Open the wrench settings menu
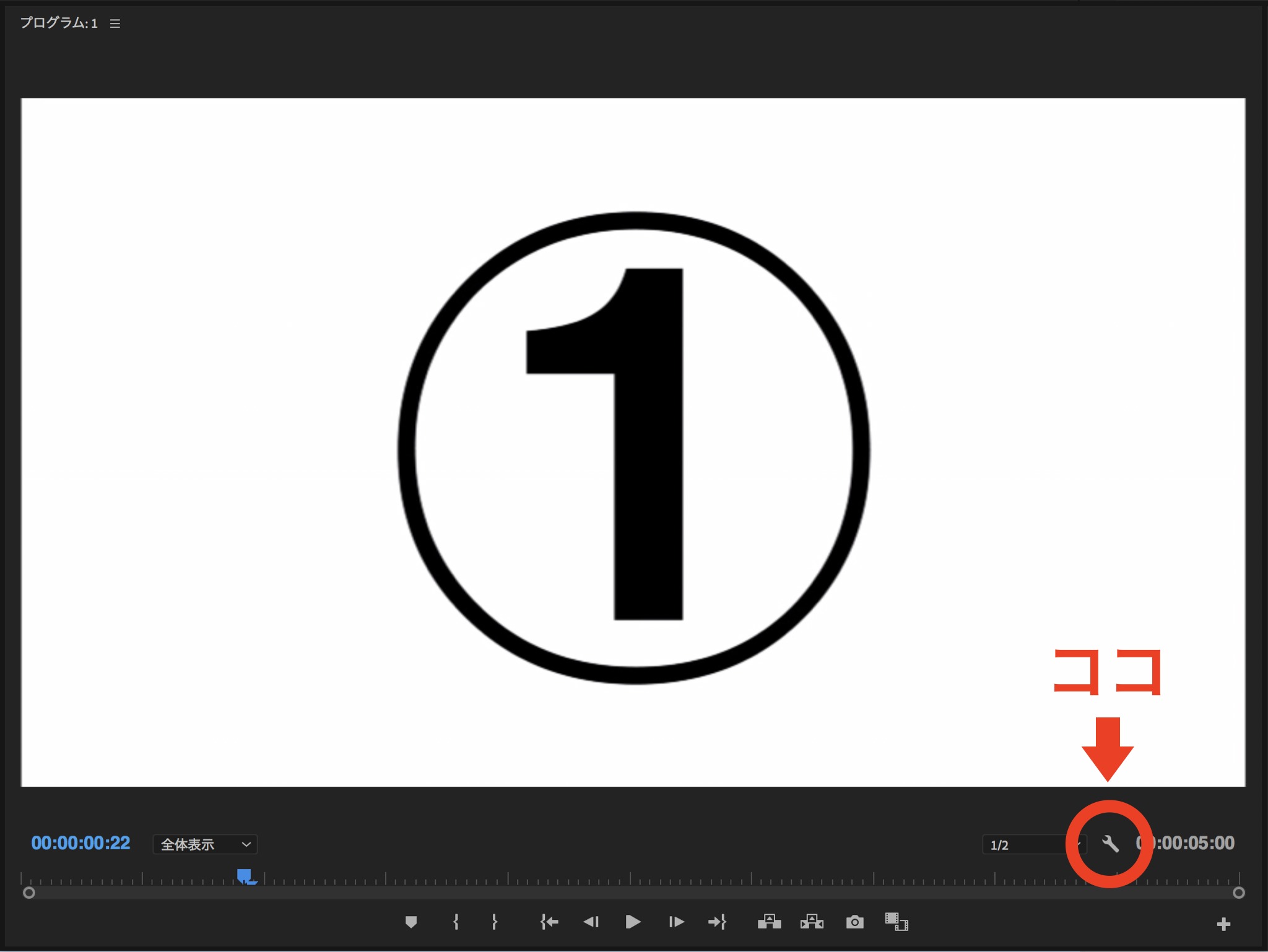Image resolution: width=1268 pixels, height=952 pixels. click(x=1110, y=843)
